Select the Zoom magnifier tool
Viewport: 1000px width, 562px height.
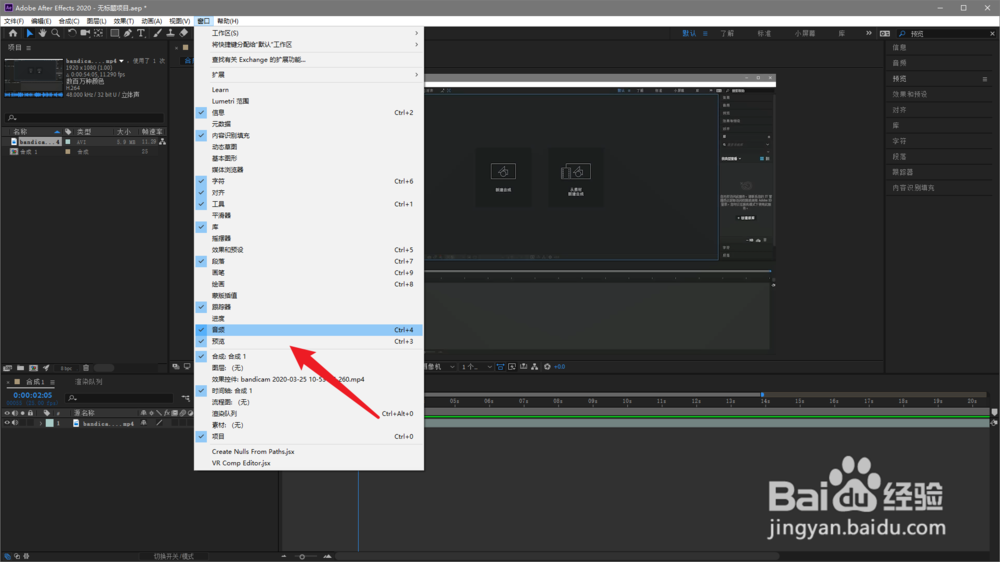pos(56,33)
